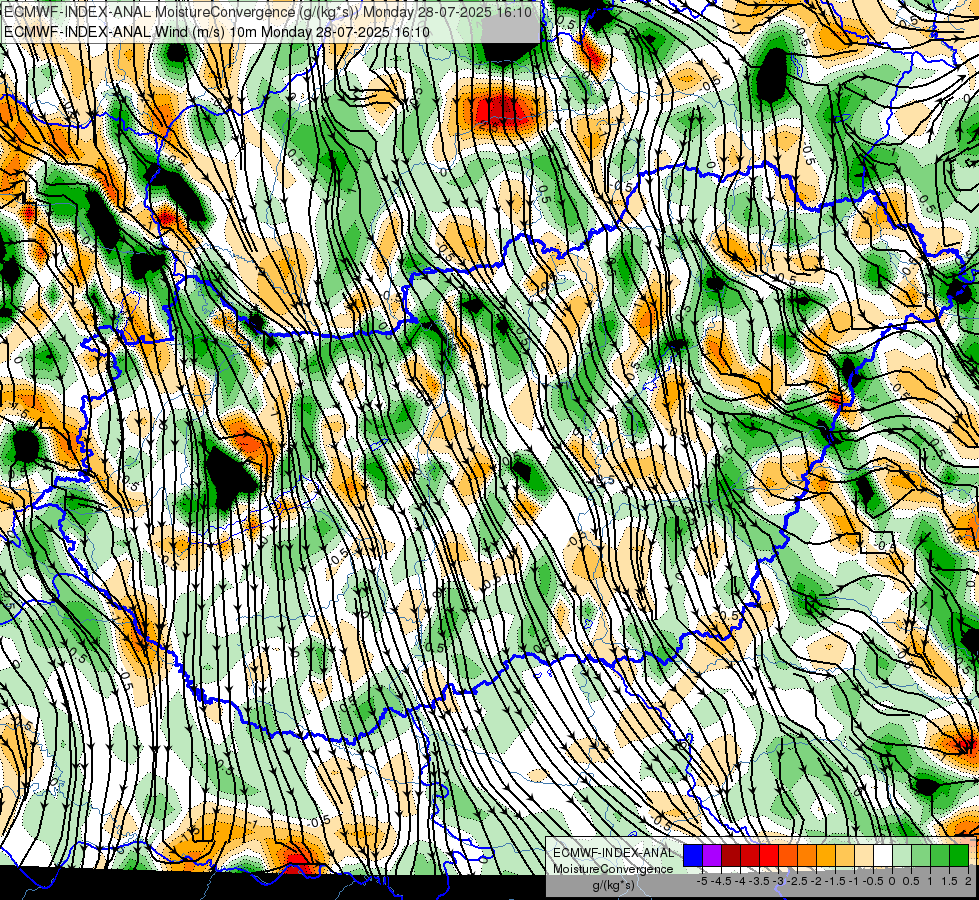Click the g/(kg*s) unit label in the legend

coord(613,886)
